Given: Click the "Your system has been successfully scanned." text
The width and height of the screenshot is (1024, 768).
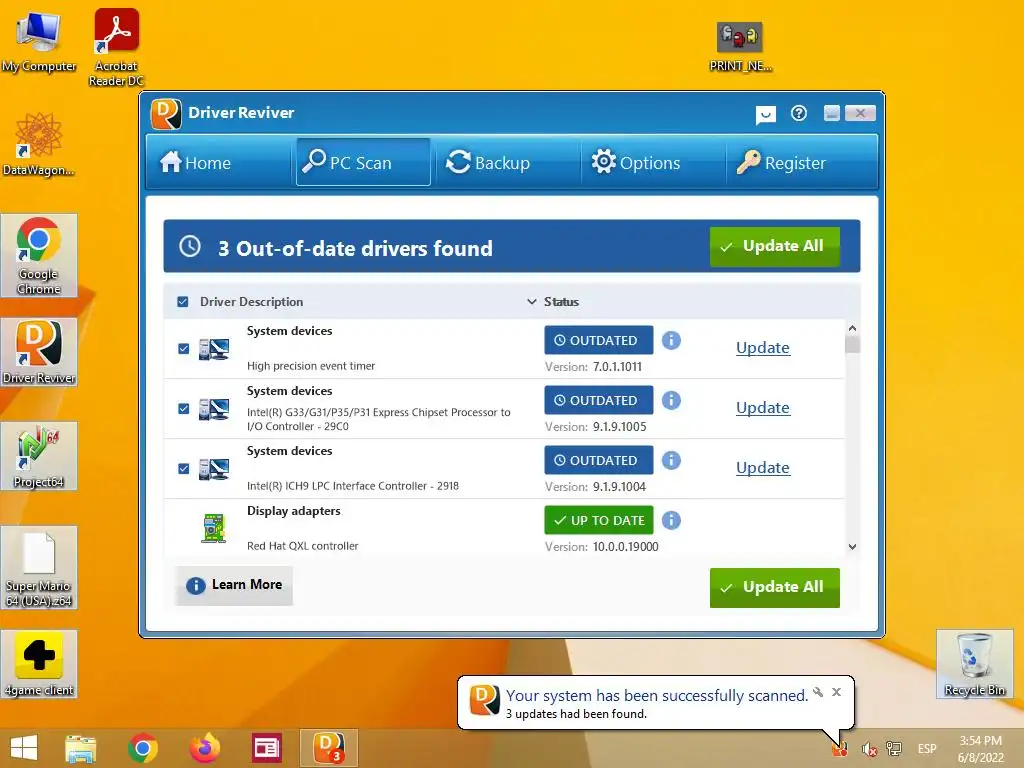Looking at the screenshot, I should click(657, 696).
